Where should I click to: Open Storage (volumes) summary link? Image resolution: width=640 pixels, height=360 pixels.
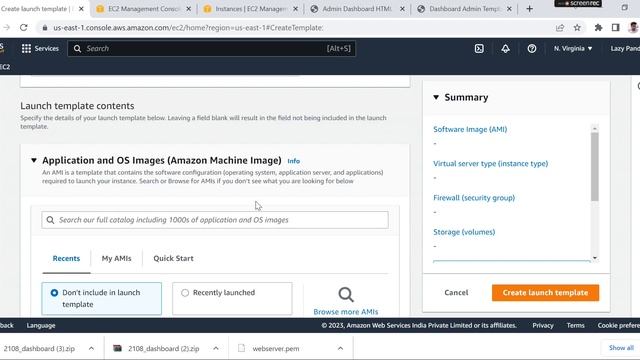[464, 232]
